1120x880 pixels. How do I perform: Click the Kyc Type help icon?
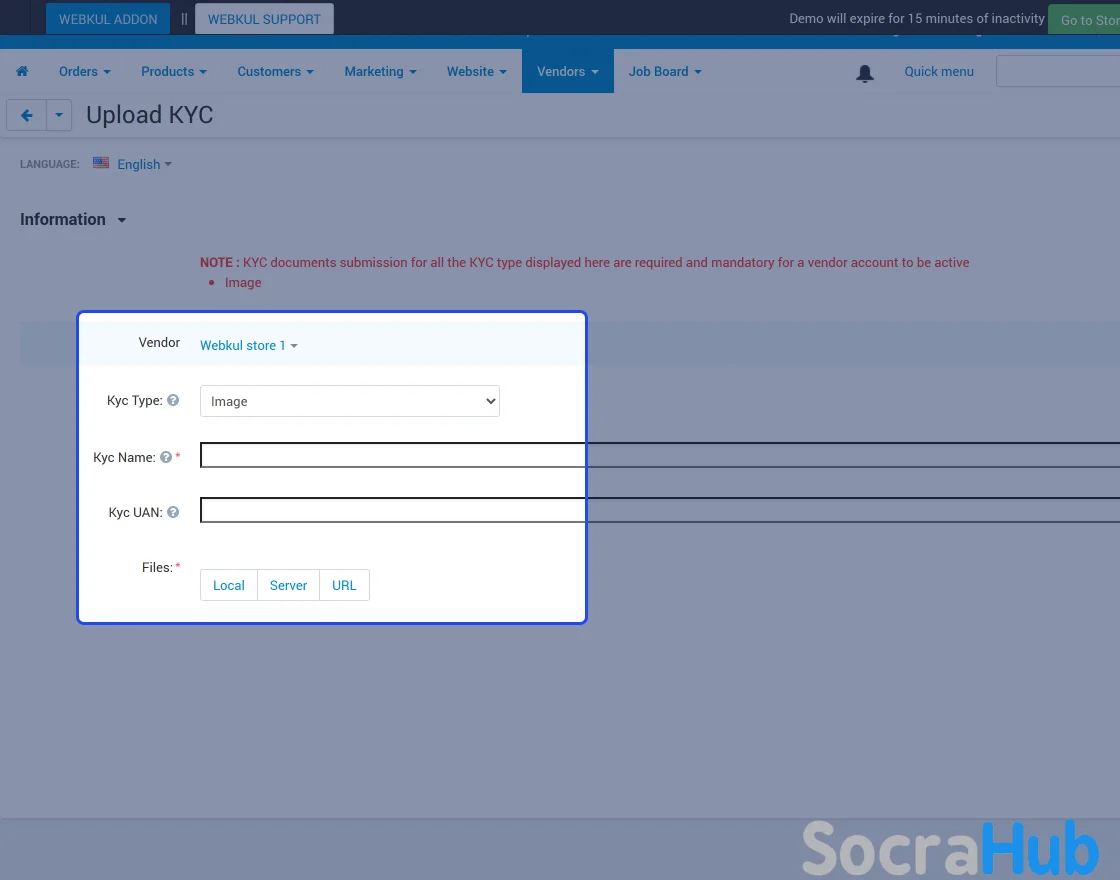point(173,400)
